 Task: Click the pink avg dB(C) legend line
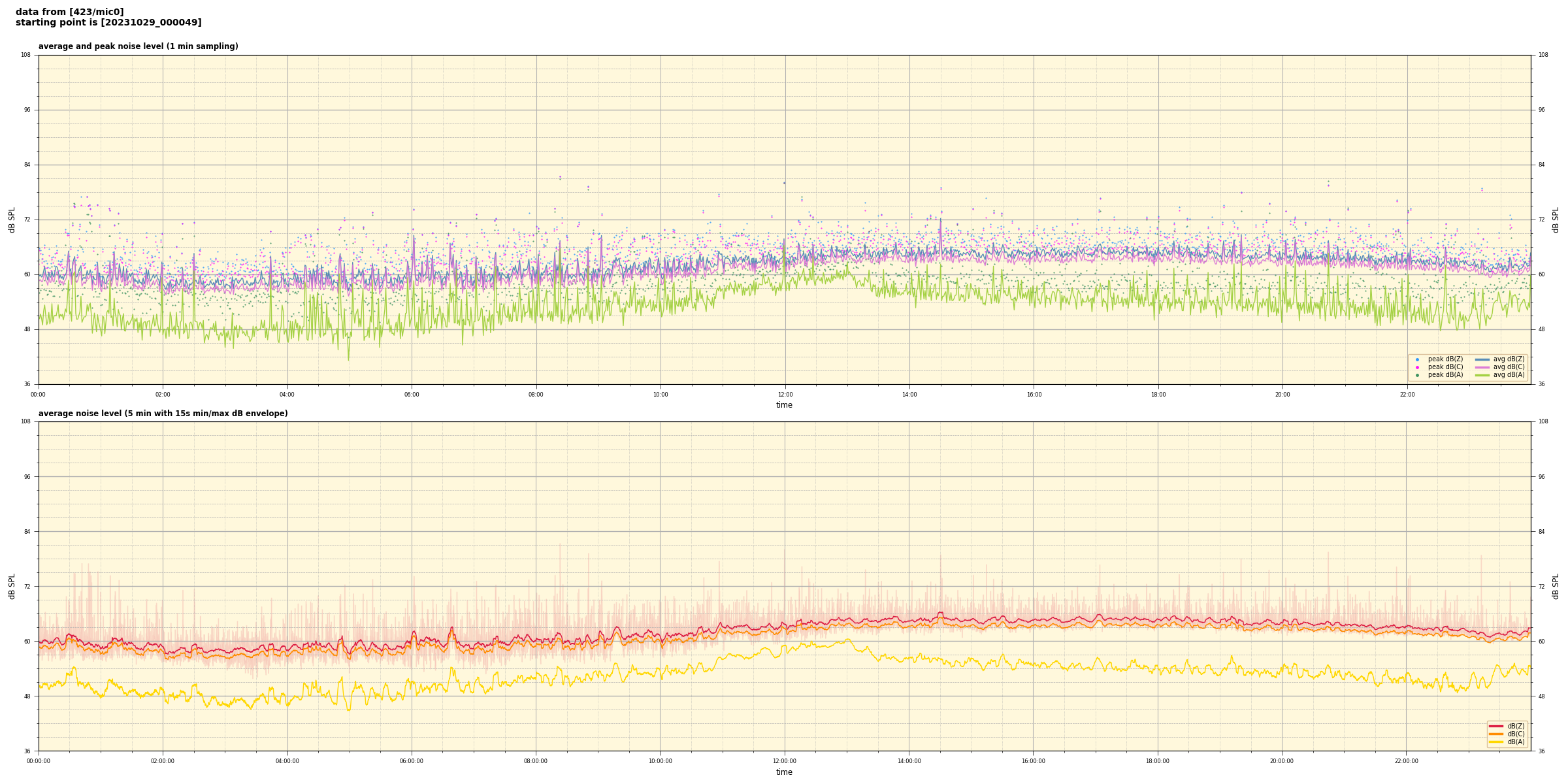click(1482, 367)
